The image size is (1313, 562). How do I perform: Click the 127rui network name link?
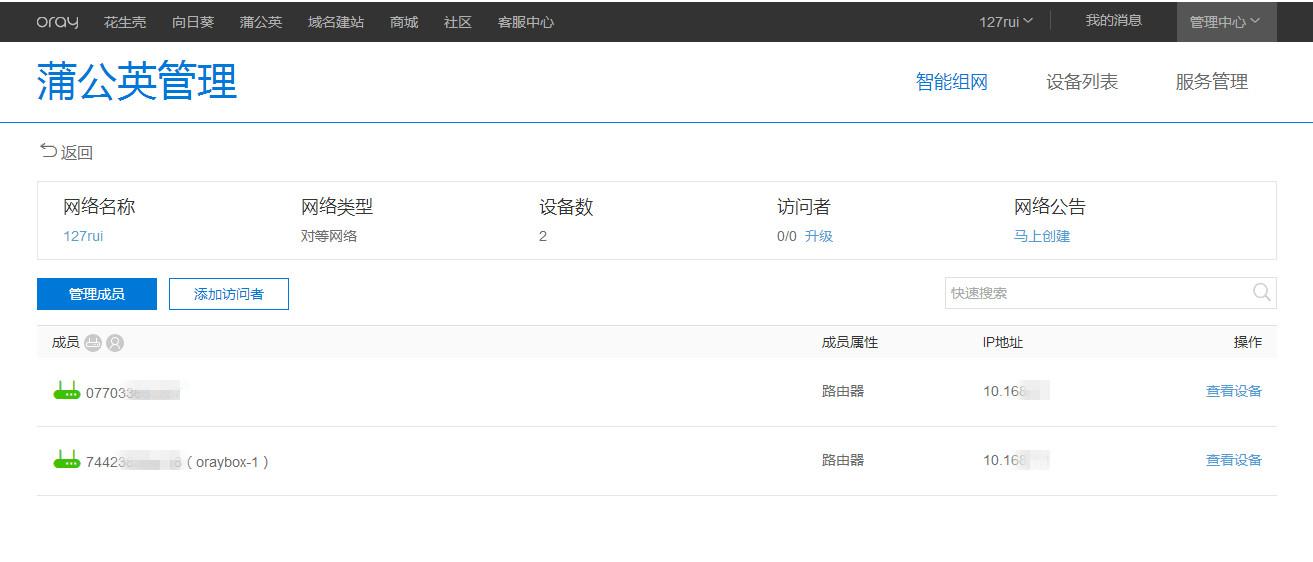[83, 236]
